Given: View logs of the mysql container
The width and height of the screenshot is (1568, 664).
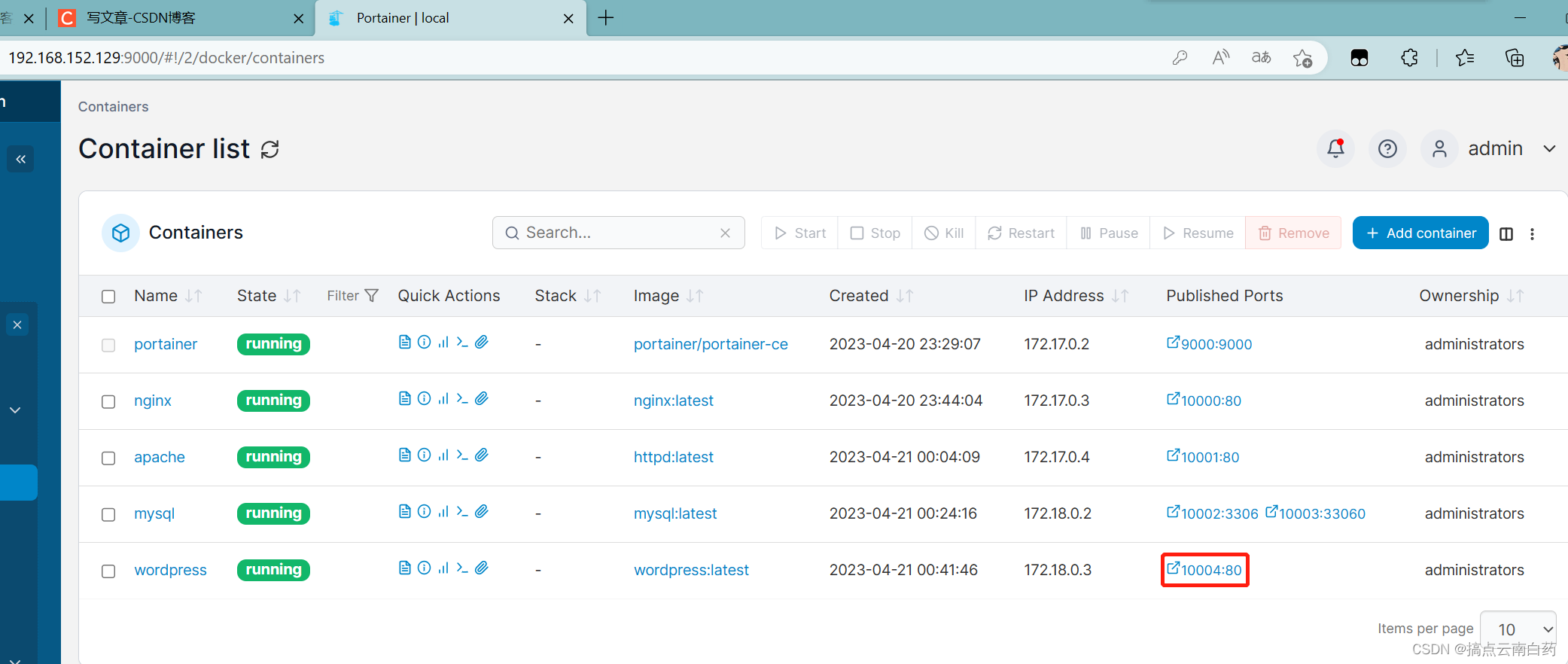Looking at the screenshot, I should pyautogui.click(x=405, y=512).
